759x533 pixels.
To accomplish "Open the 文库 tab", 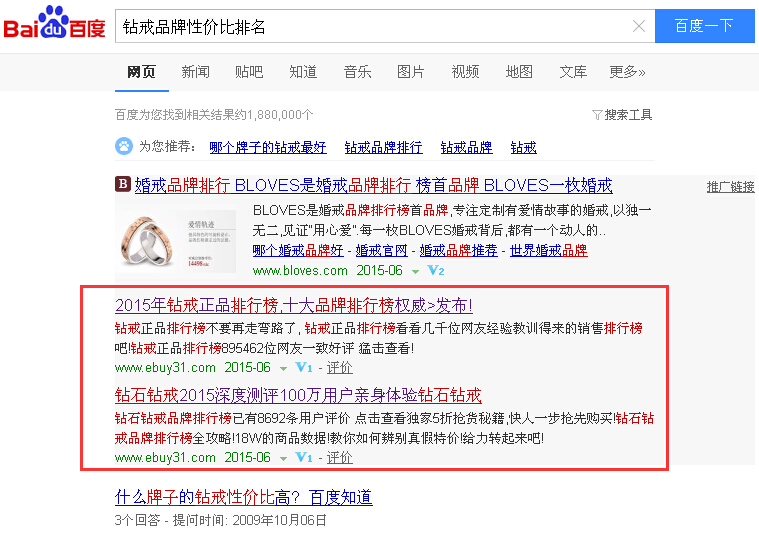I will (x=573, y=72).
